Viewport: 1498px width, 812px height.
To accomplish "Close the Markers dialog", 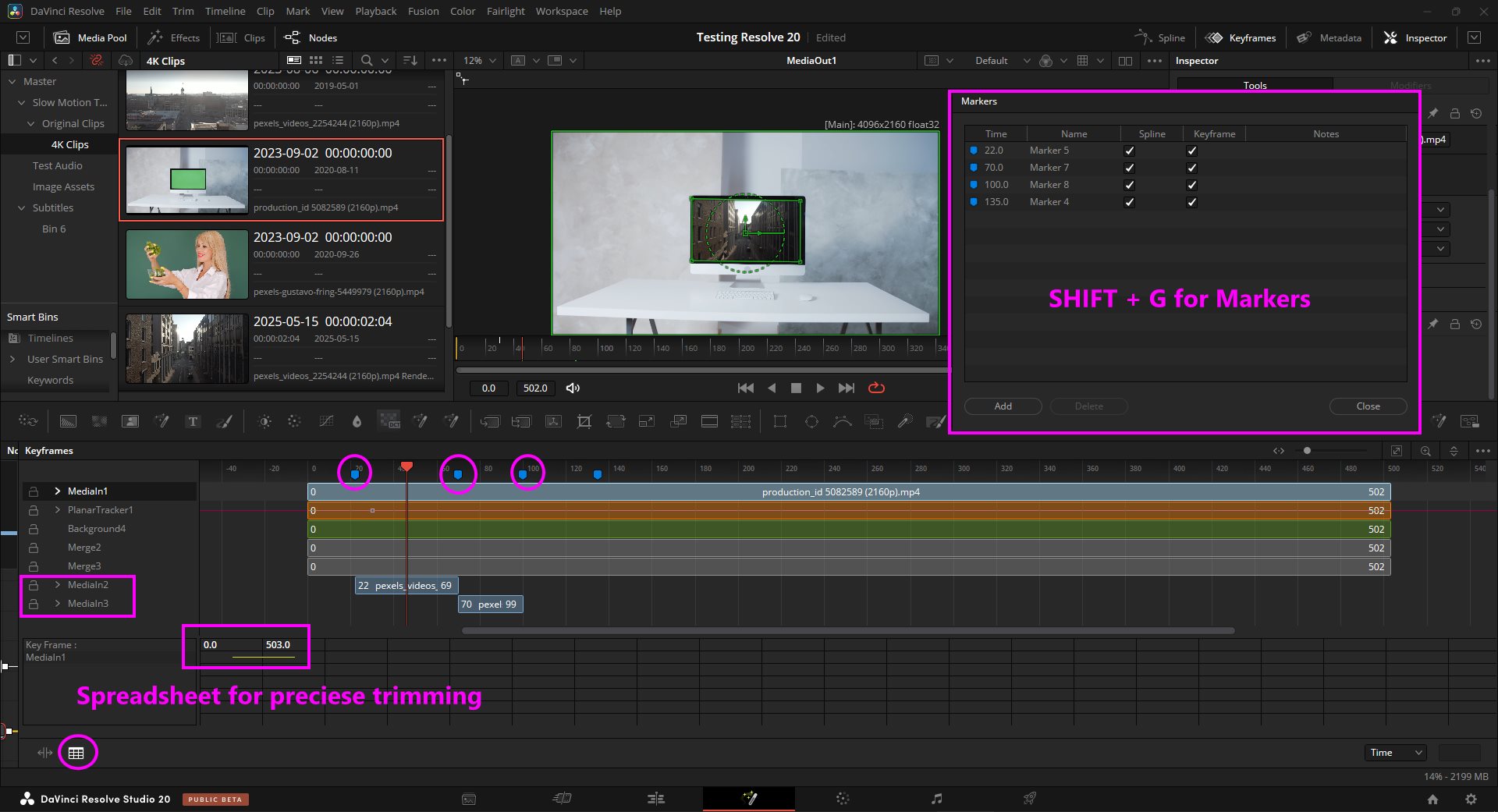I will pos(1368,406).
